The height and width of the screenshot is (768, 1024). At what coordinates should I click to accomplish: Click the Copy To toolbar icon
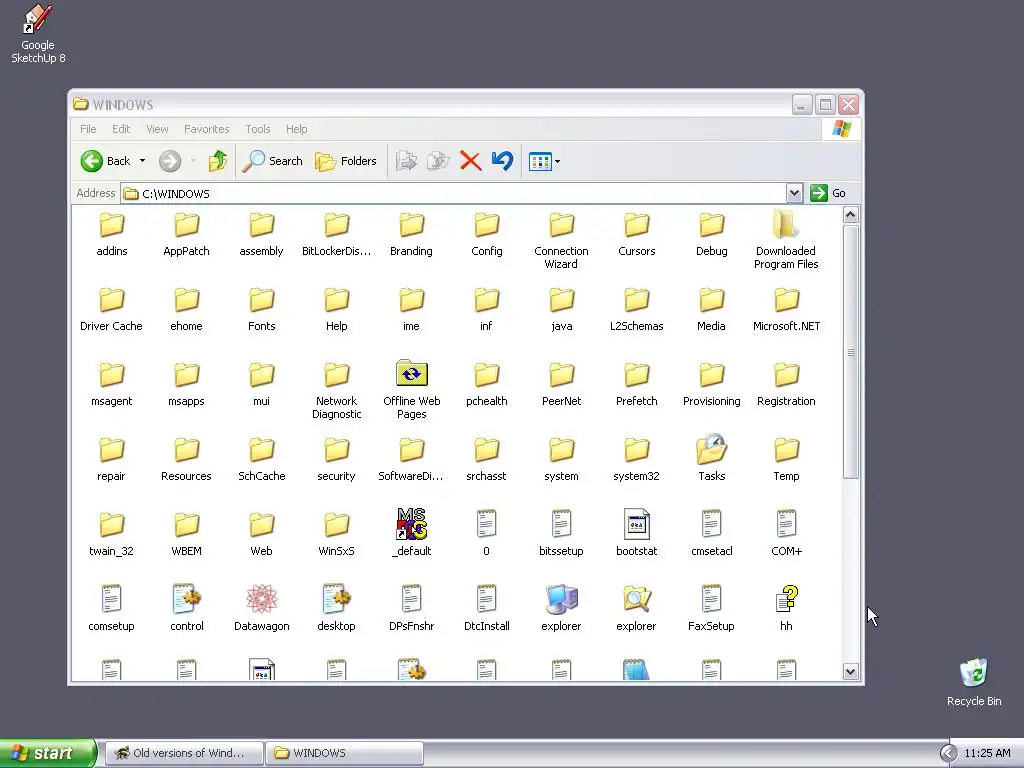click(438, 161)
